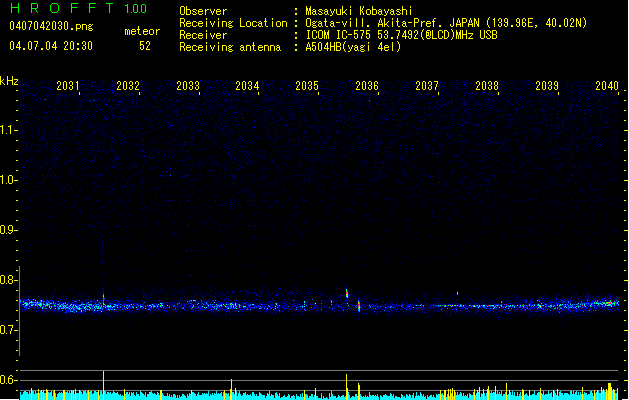The image size is (629, 400).
Task: Select the observer name Masayuki Kobayashi
Action: click(359, 11)
